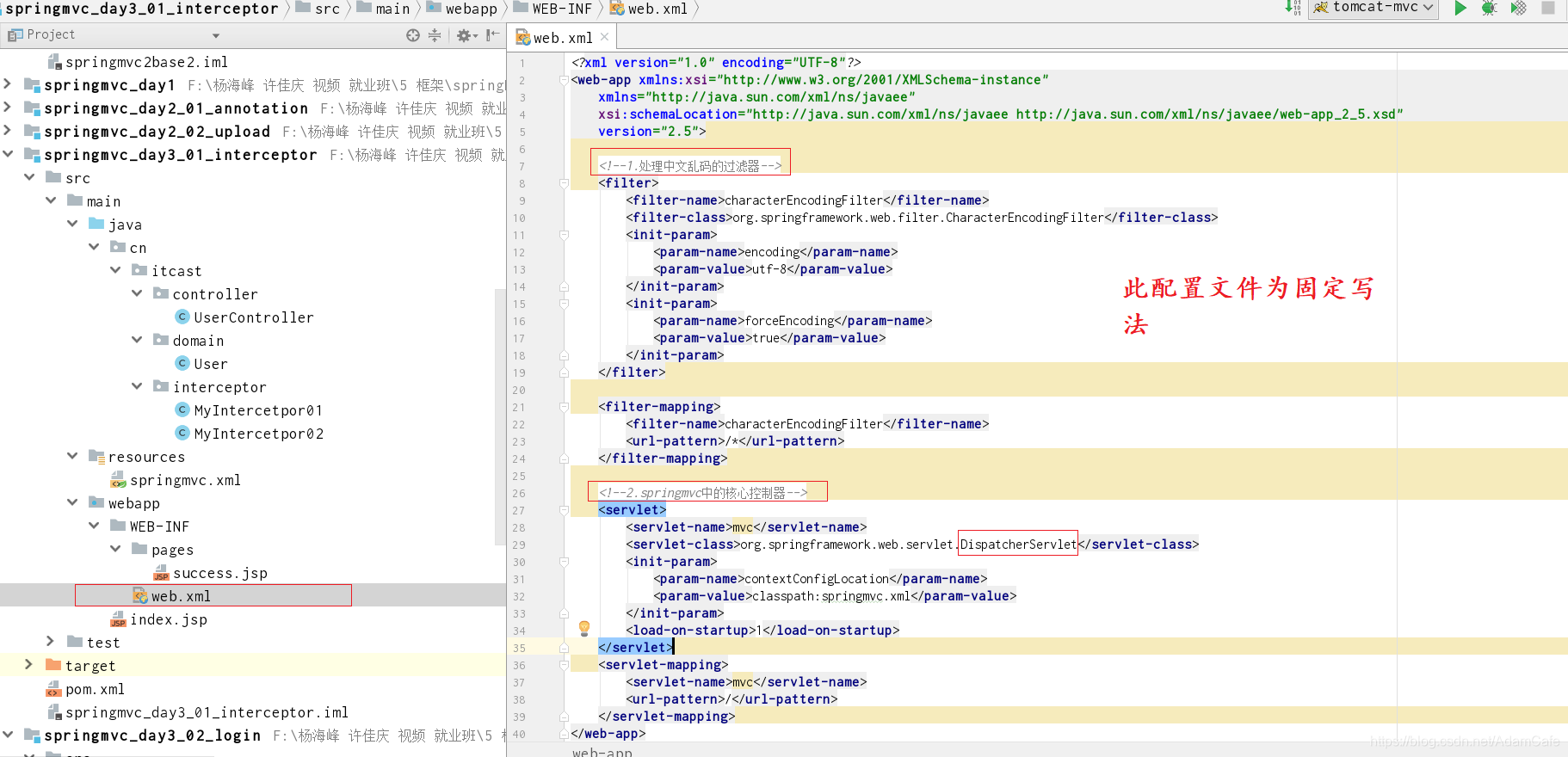
Task: Click the web-app breadcrumb at editor bottom
Action: coord(602,752)
